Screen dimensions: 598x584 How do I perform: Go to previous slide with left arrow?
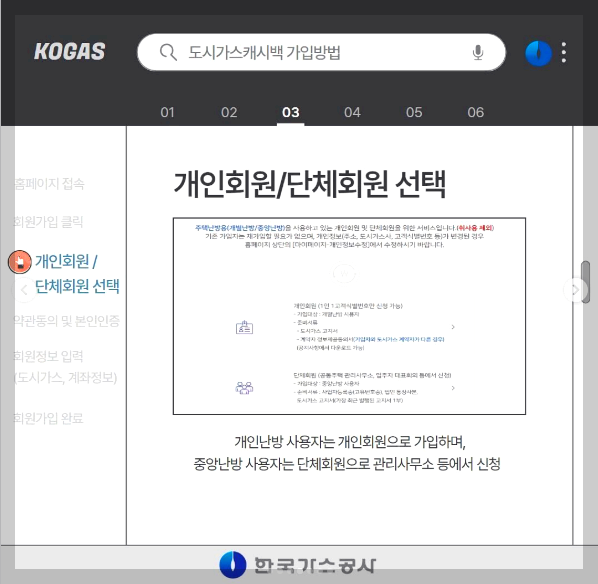coord(24,290)
